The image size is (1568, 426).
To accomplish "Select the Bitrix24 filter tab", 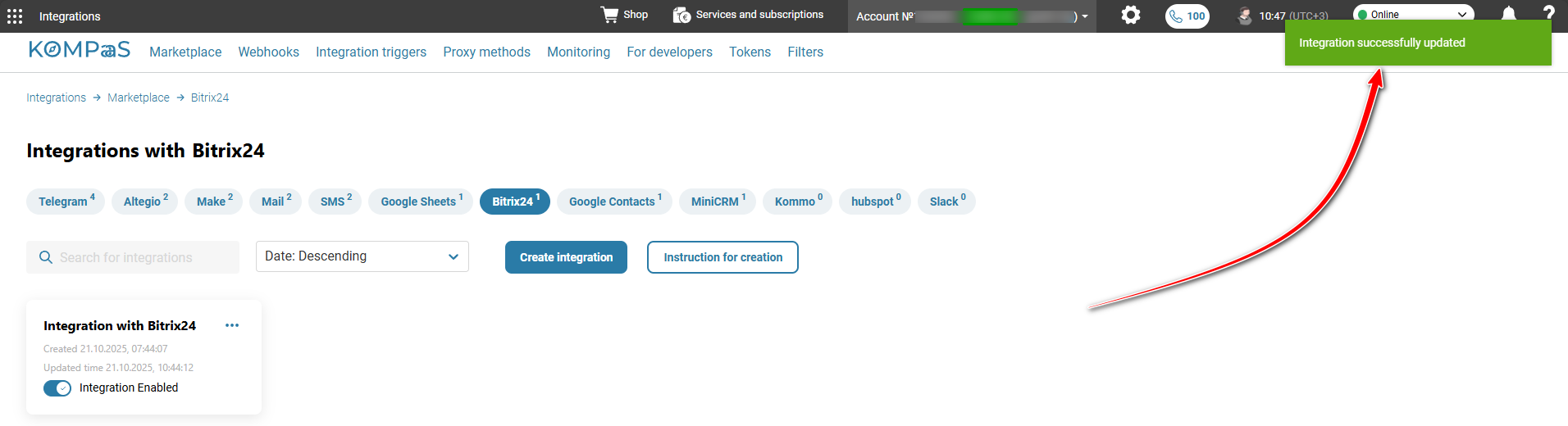I will [x=515, y=202].
